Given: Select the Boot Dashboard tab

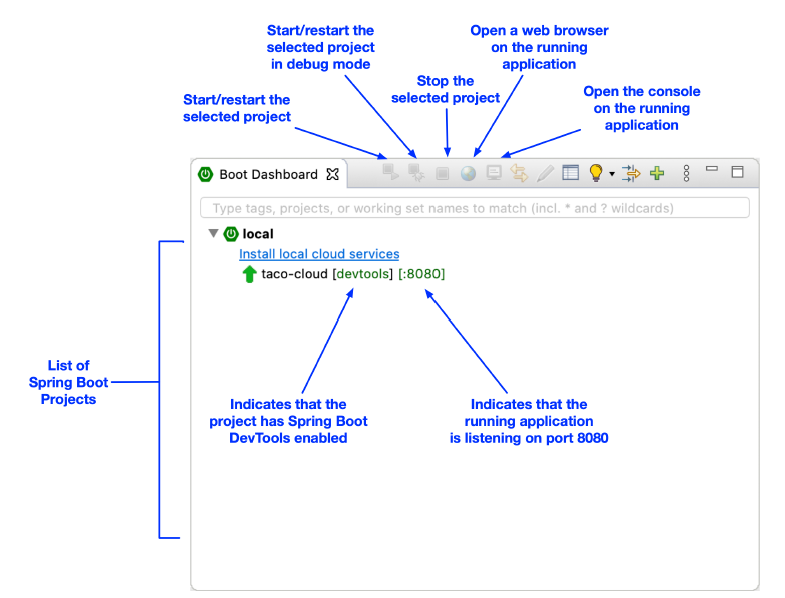Looking at the screenshot, I should (x=267, y=174).
